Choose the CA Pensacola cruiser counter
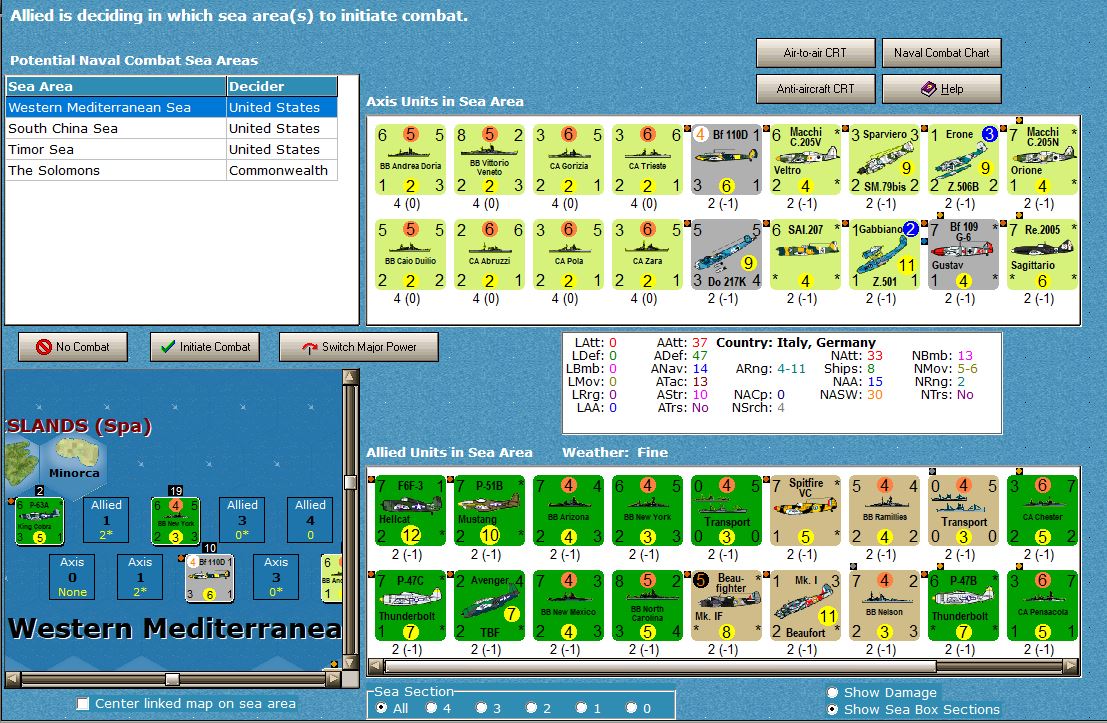Viewport: 1107px width, 723px height. pyautogui.click(x=1043, y=606)
